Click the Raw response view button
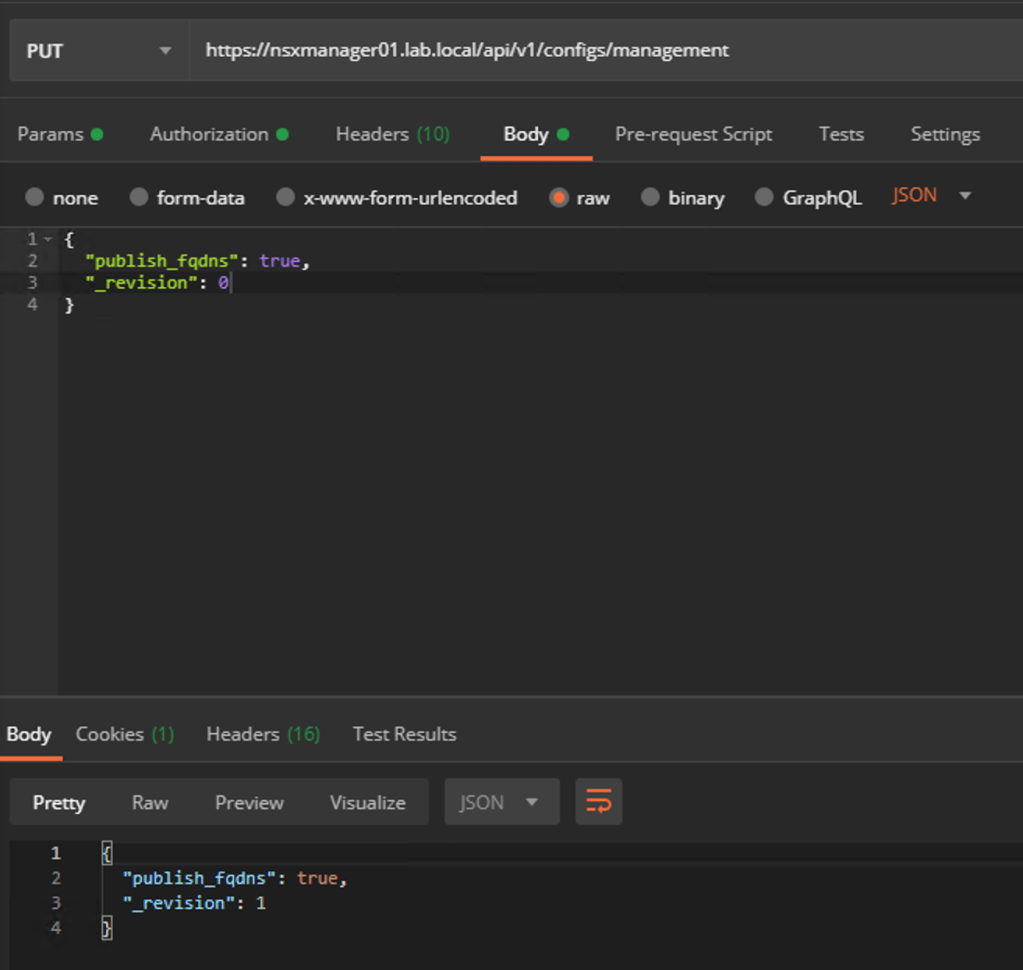 click(150, 802)
